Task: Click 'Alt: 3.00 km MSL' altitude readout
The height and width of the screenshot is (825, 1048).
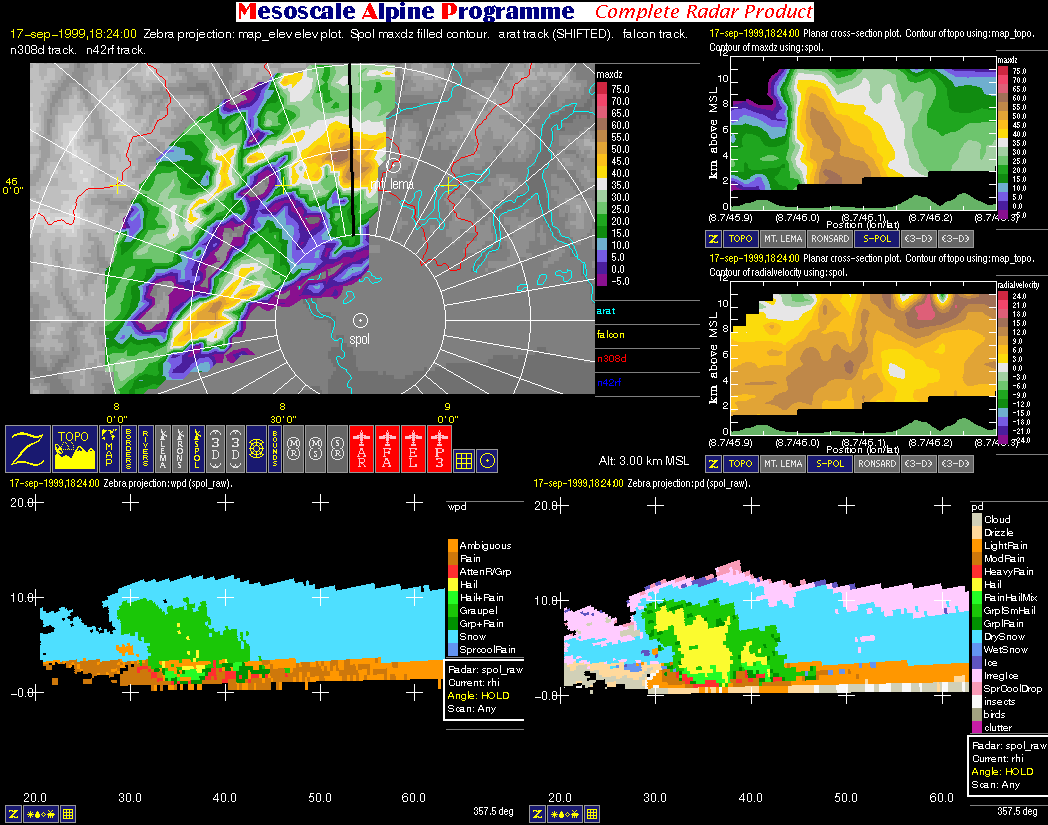Action: [644, 461]
